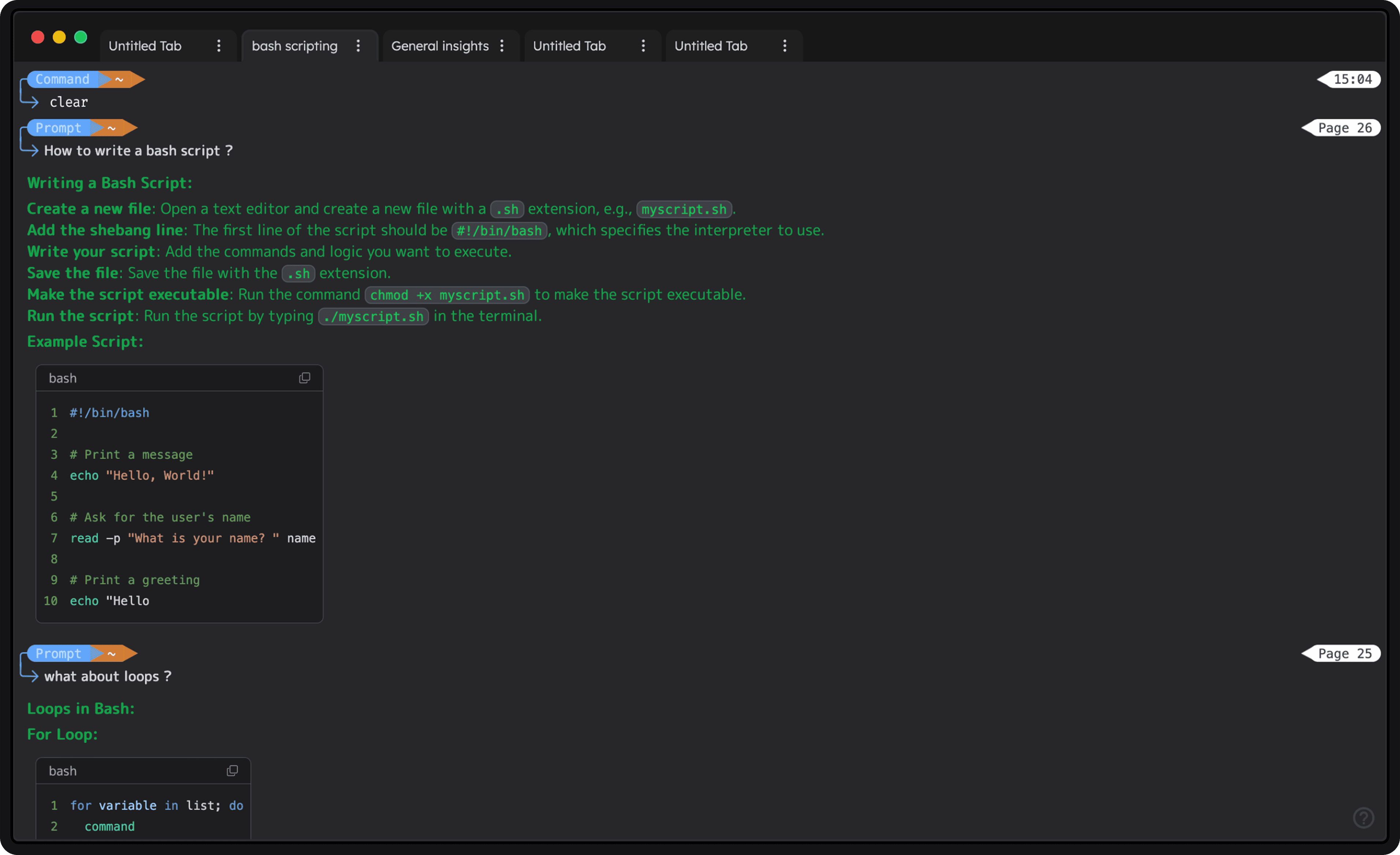Click the 15:04 timestamp badge
Image resolution: width=1400 pixels, height=855 pixels.
[1352, 79]
